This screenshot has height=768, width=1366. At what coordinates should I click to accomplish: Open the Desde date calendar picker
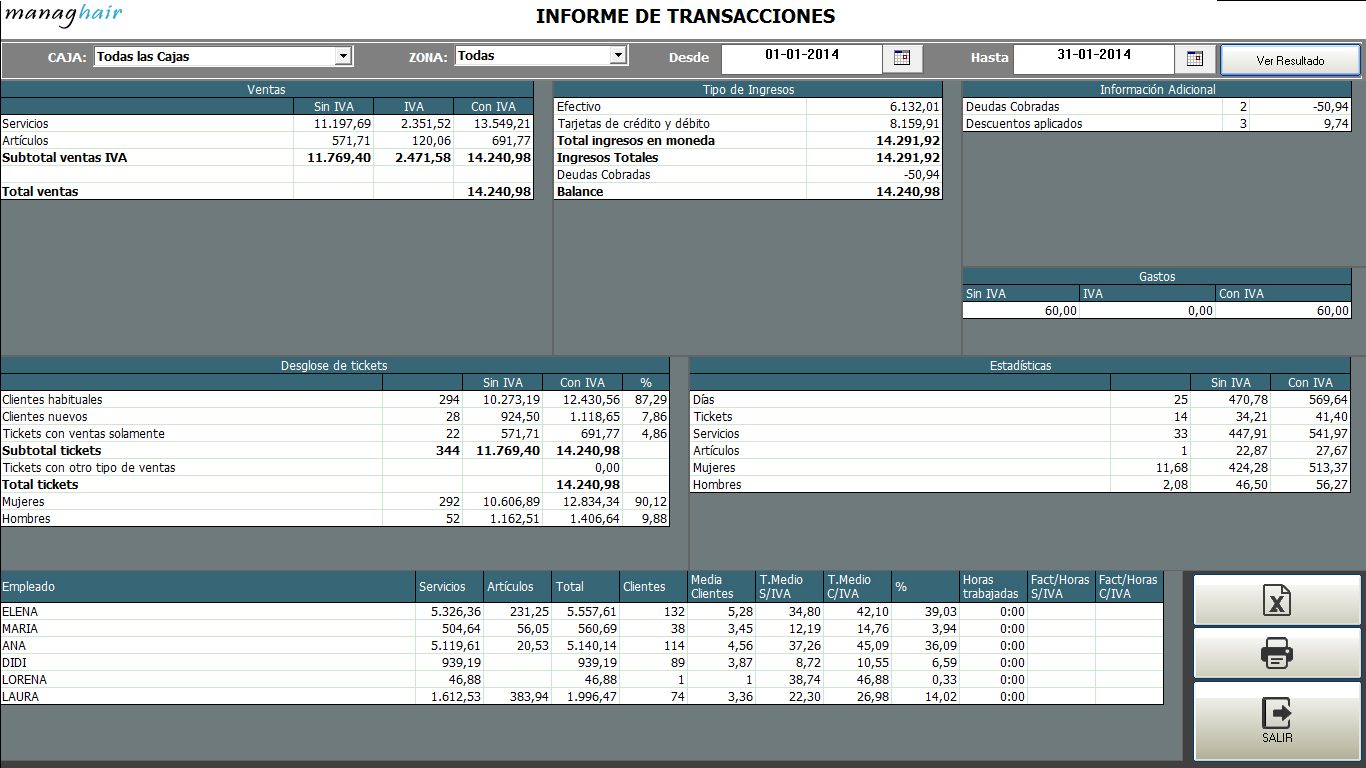click(x=902, y=58)
